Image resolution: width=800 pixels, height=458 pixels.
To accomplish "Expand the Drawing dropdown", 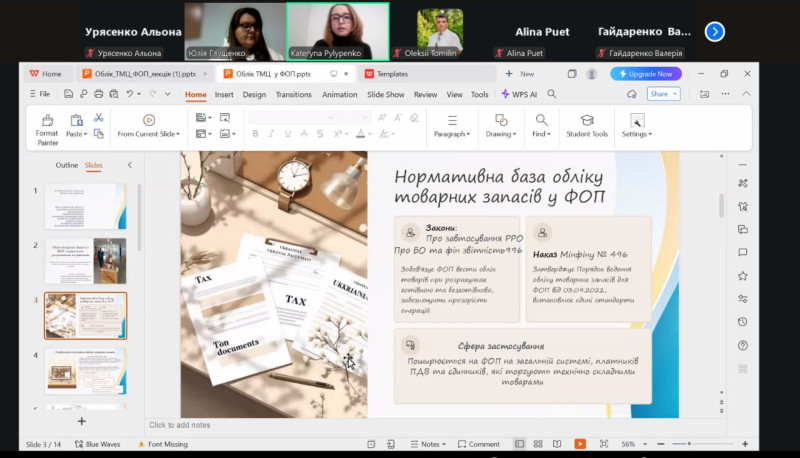I will 501,134.
